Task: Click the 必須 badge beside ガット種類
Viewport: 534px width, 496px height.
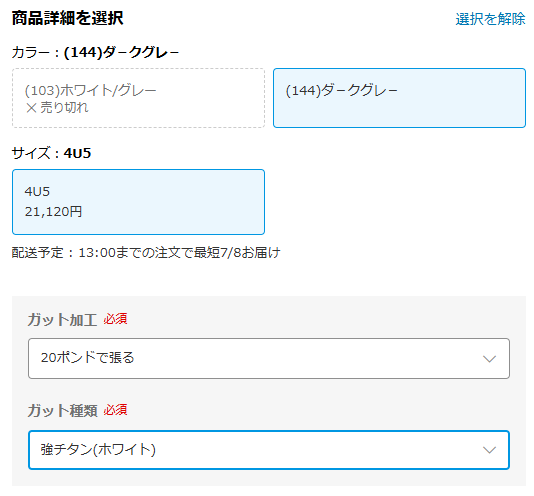Action: pos(115,410)
